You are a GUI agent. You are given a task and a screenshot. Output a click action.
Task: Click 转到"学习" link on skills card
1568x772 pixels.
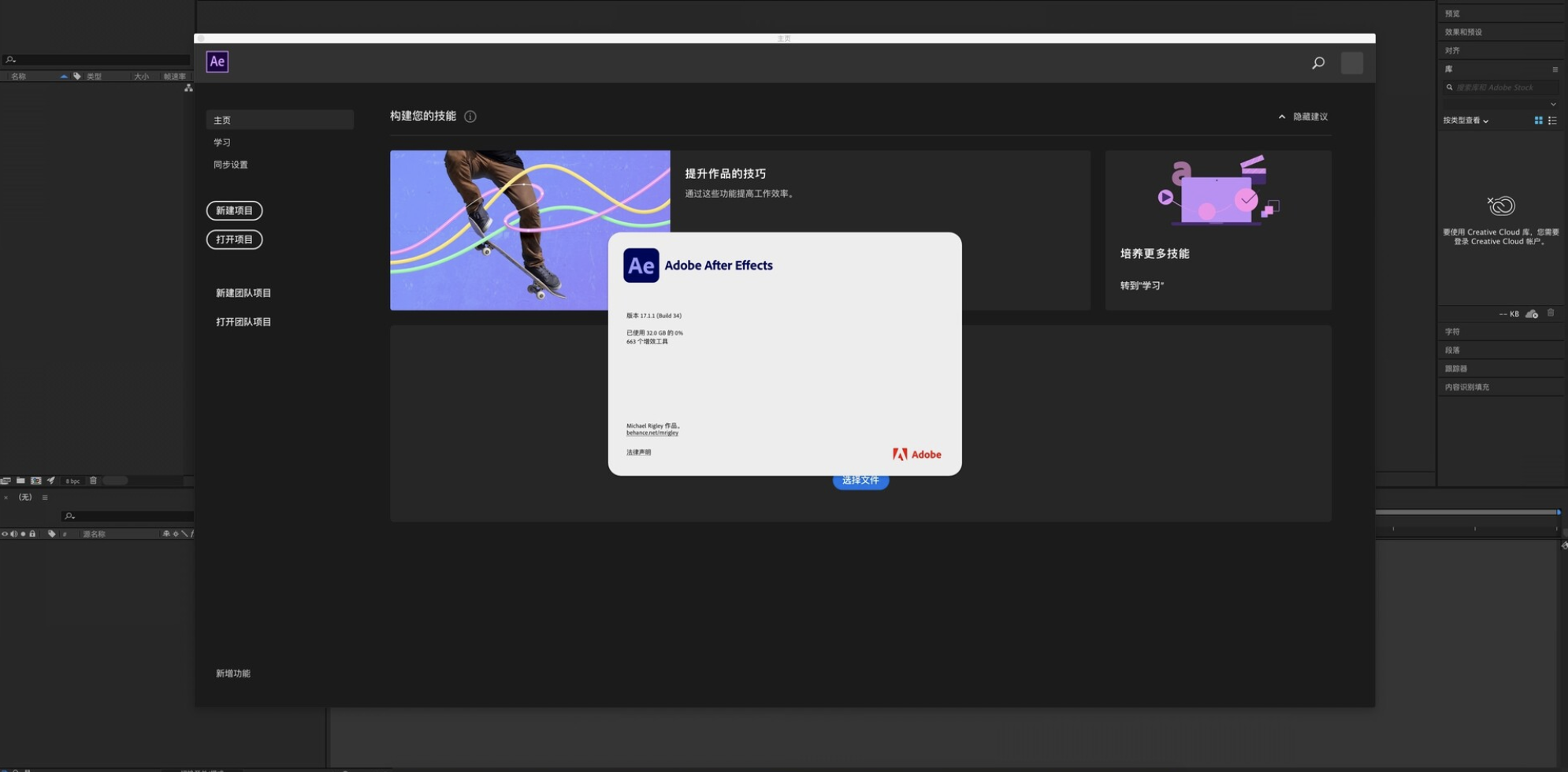pyautogui.click(x=1142, y=286)
